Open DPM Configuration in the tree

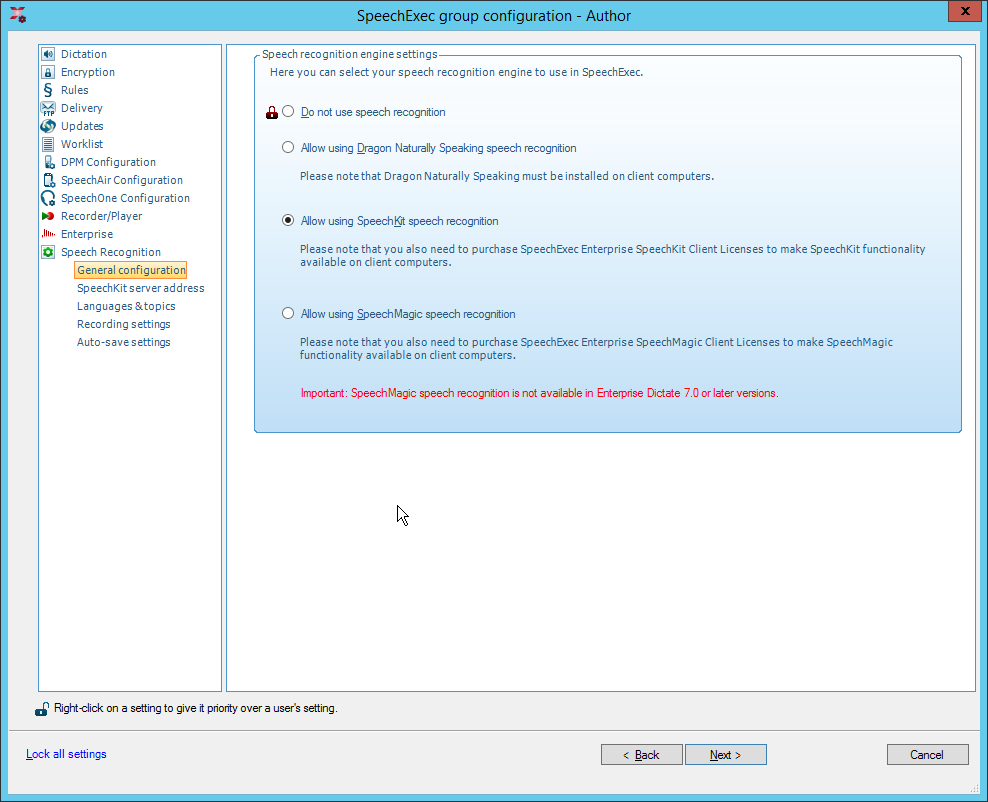pos(108,162)
